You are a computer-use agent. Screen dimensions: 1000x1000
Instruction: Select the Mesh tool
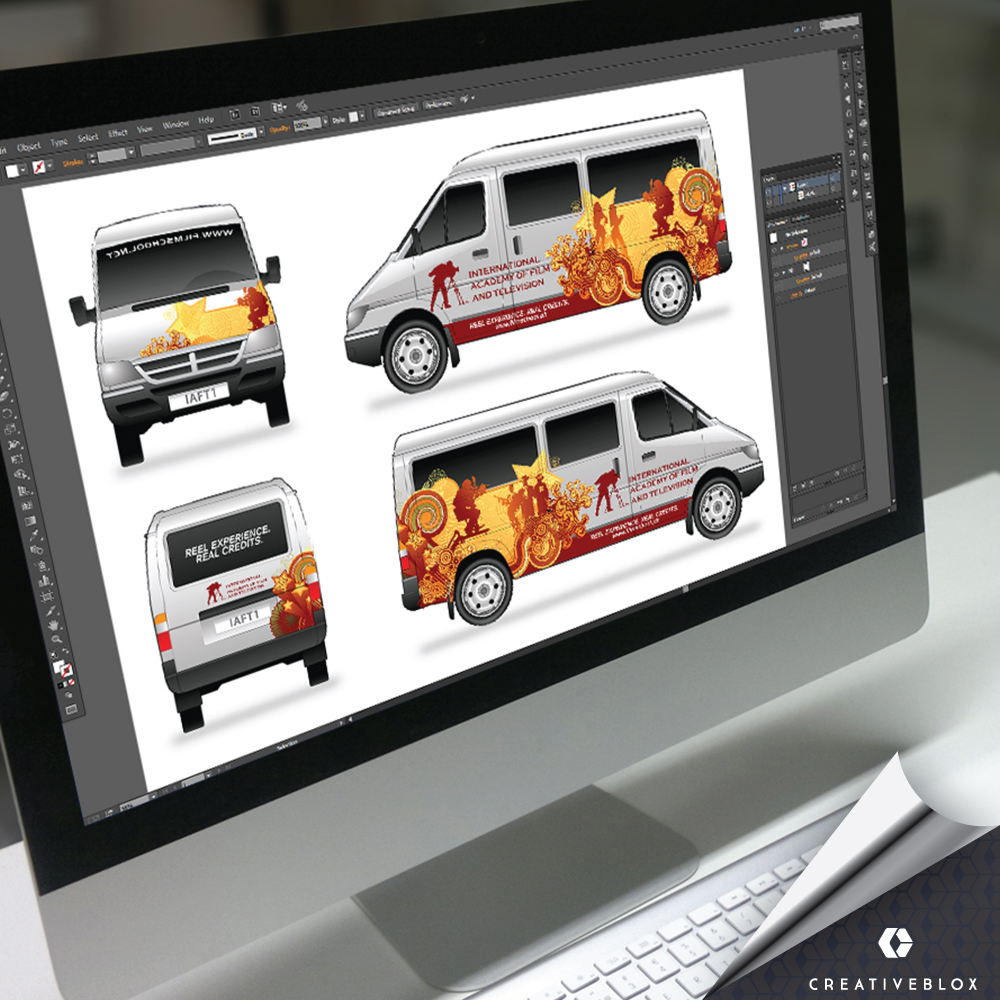pos(27,506)
